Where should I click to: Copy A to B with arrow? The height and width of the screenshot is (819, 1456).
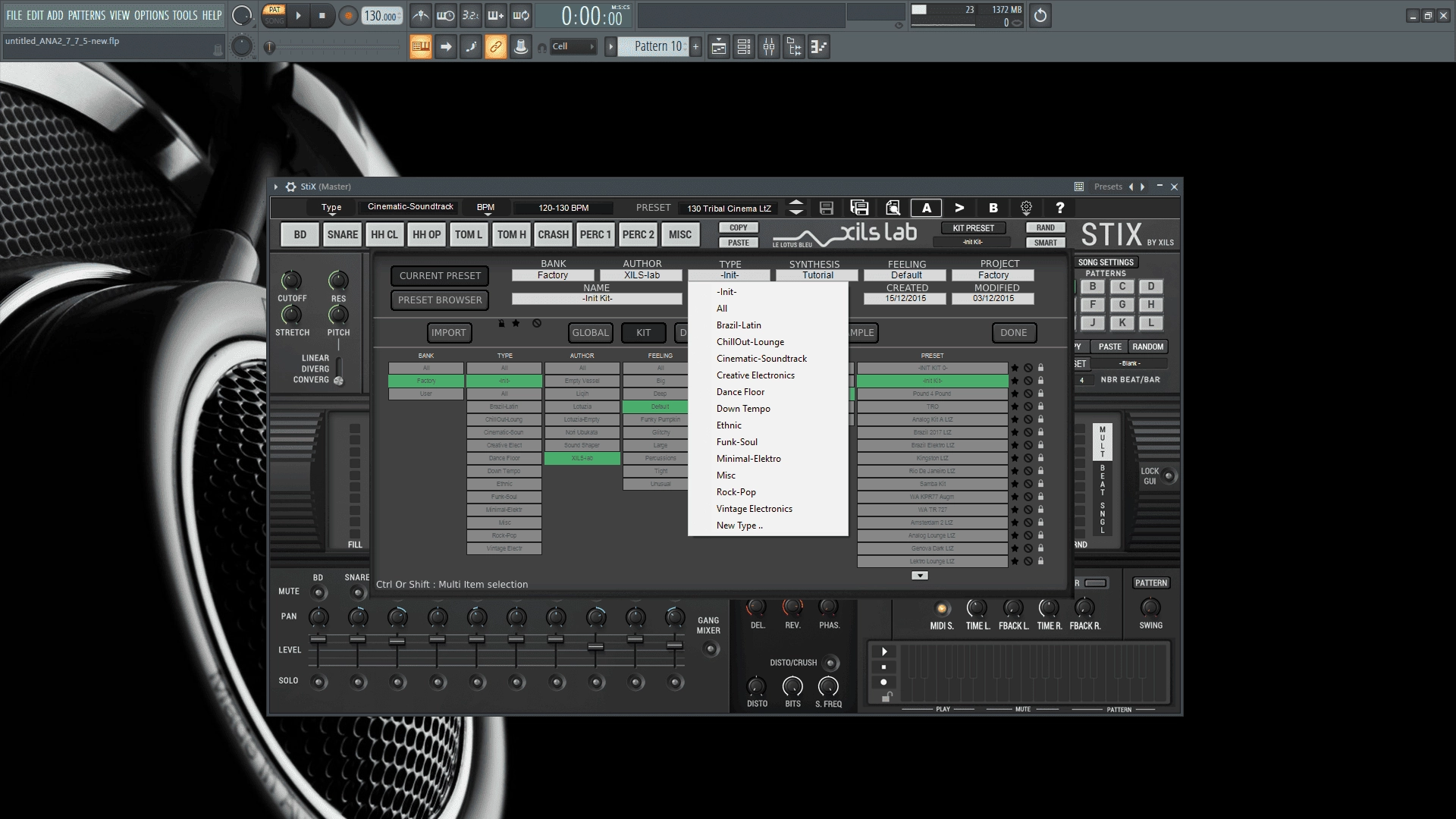(x=959, y=208)
